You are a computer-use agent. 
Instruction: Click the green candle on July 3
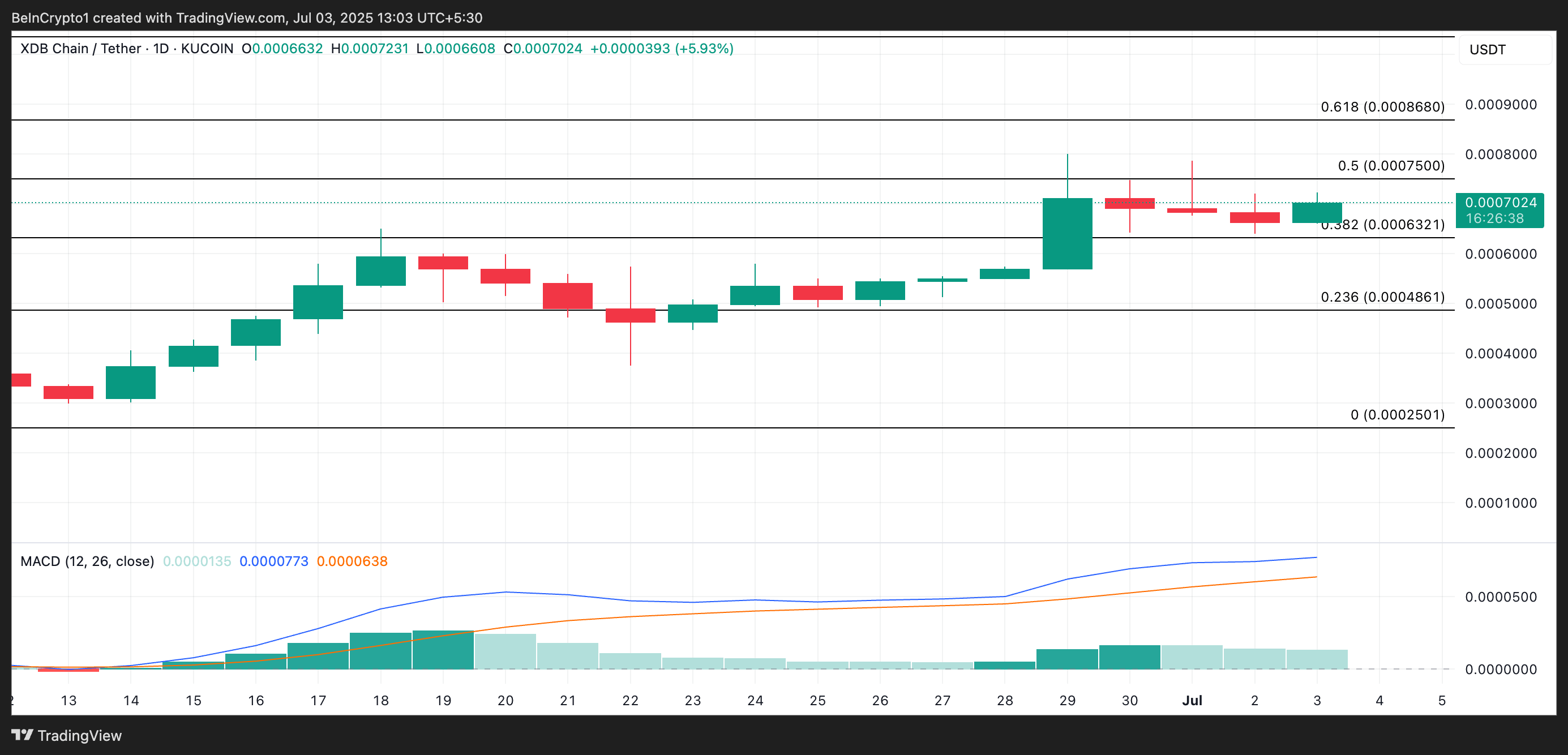coord(1317,213)
